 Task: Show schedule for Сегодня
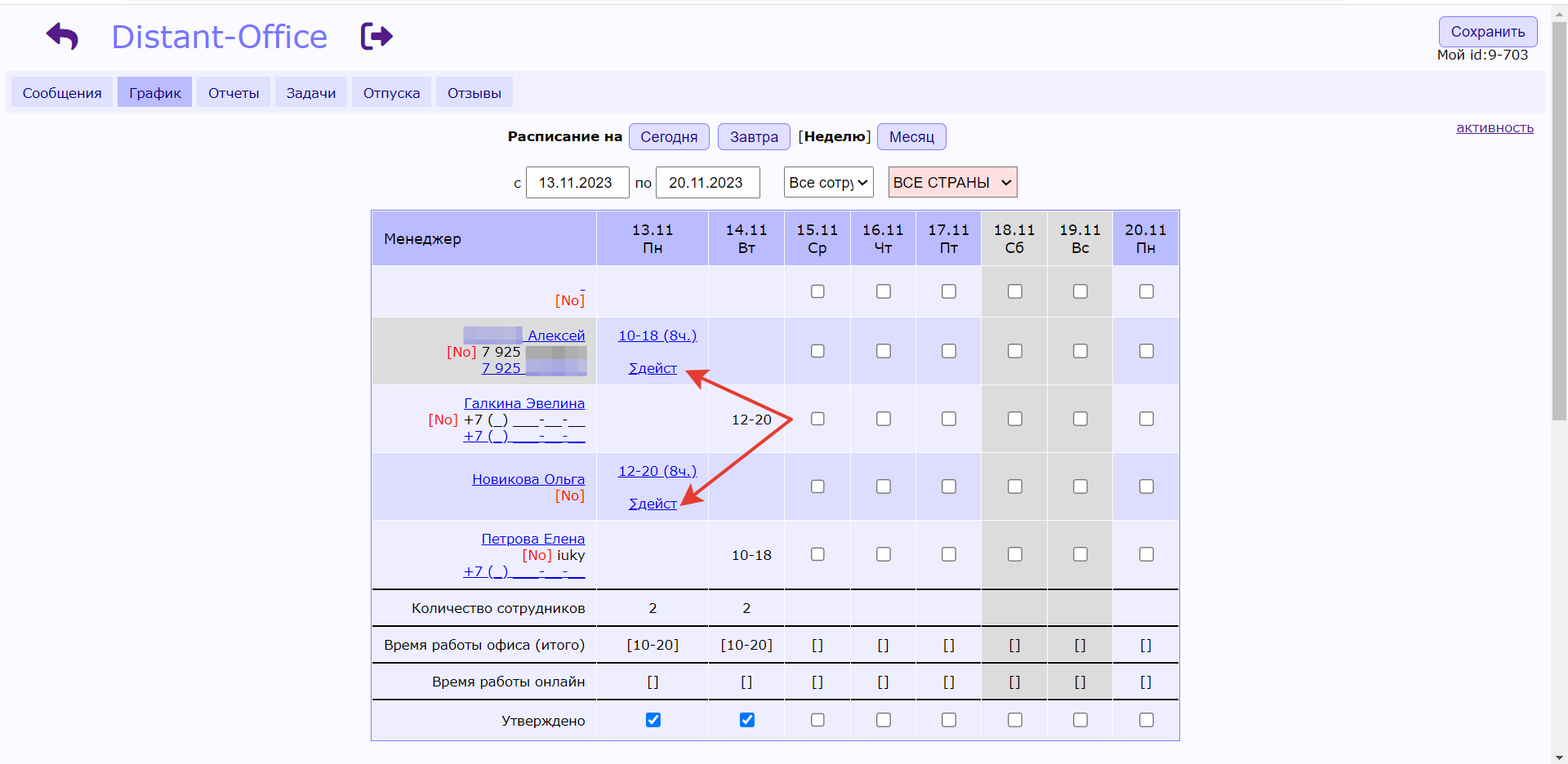coord(669,137)
